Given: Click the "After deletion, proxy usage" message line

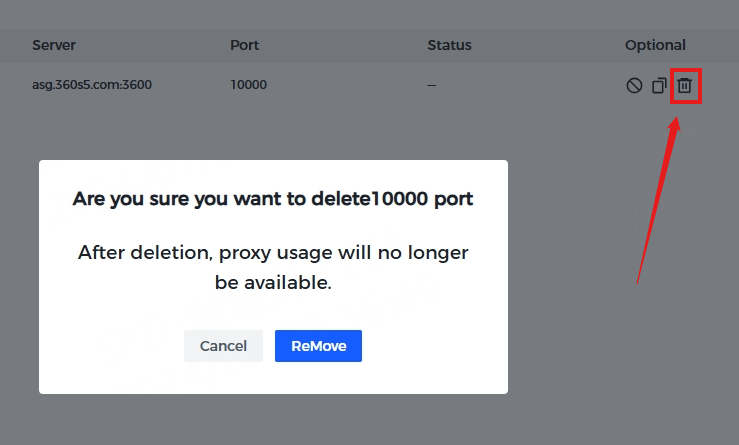Looking at the screenshot, I should click(273, 252).
